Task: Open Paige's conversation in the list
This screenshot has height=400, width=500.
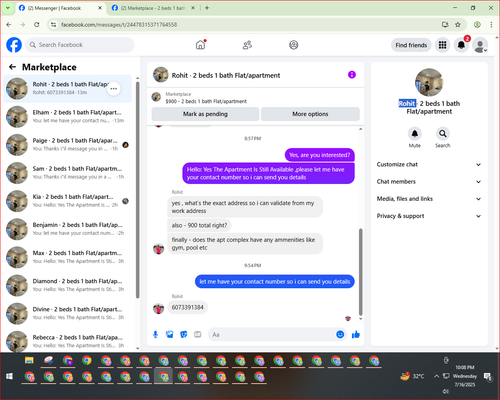Action: (x=68, y=144)
